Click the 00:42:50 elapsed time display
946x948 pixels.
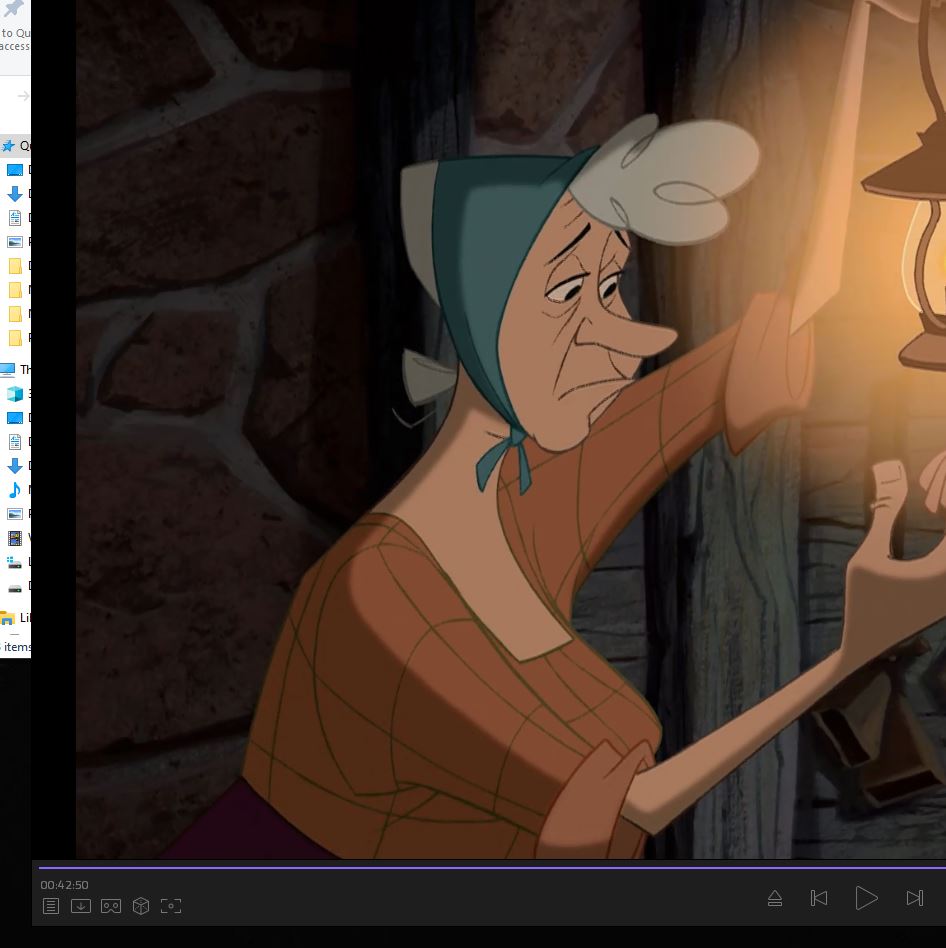[64, 885]
